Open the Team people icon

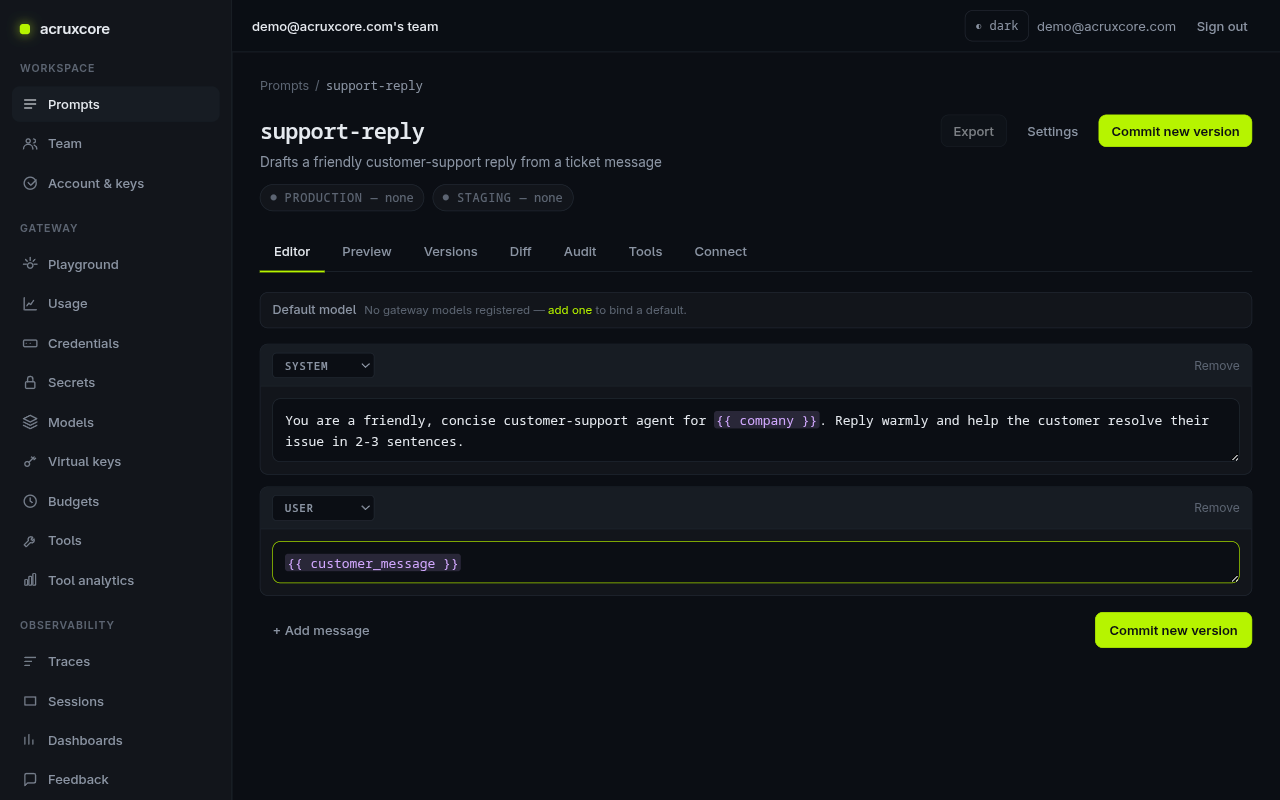coord(30,143)
